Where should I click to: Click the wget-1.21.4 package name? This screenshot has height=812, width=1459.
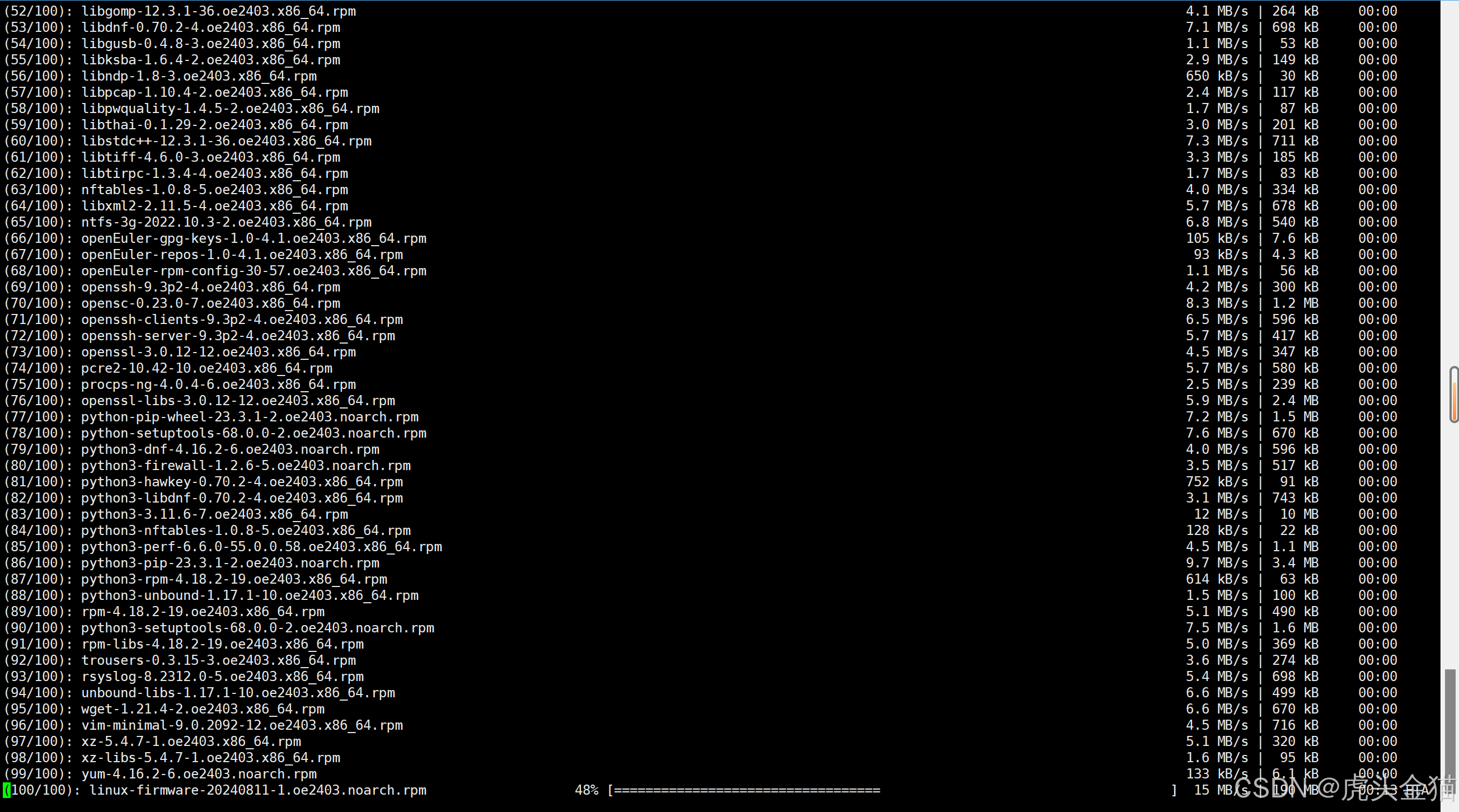[203, 709]
